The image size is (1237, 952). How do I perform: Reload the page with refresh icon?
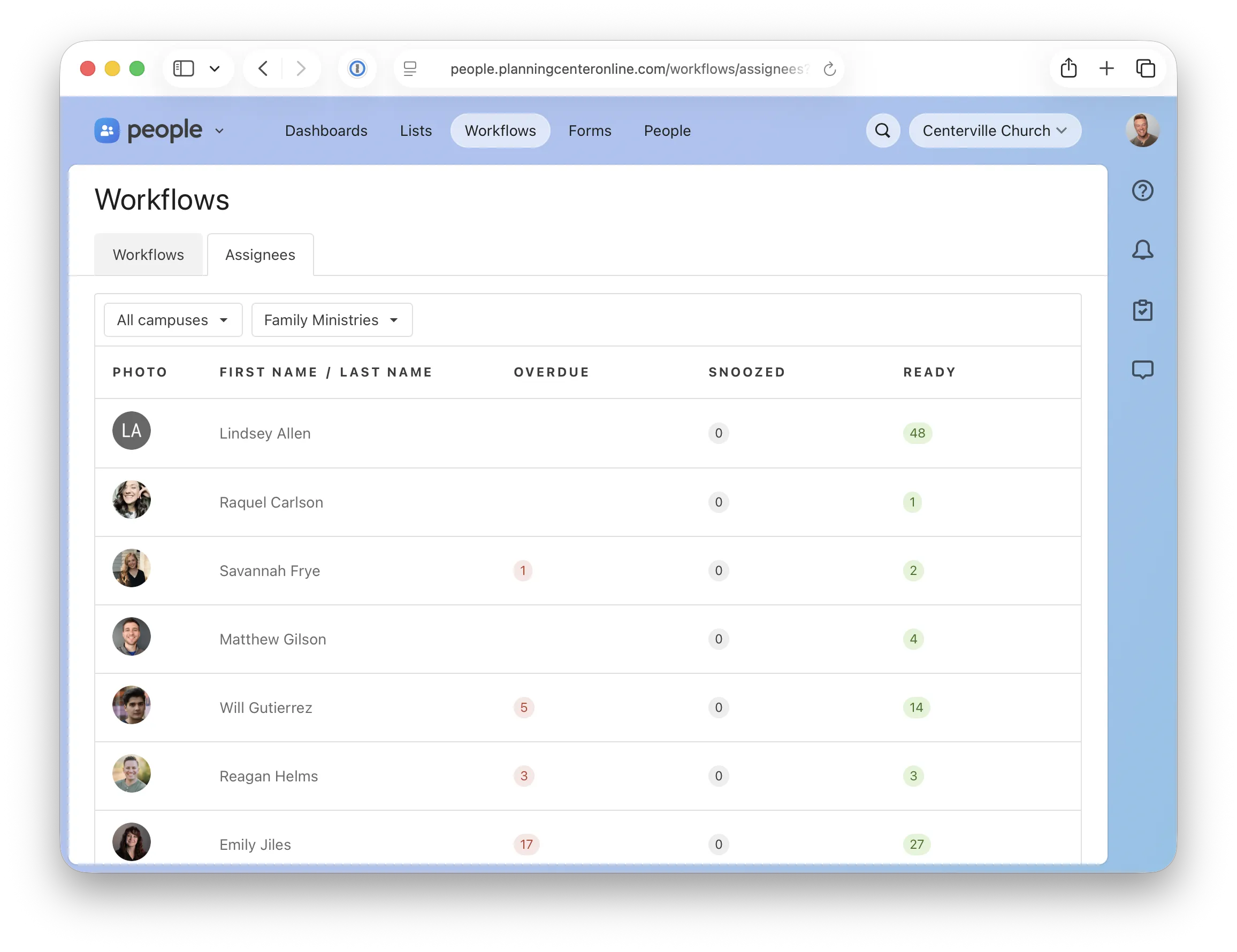(x=829, y=69)
